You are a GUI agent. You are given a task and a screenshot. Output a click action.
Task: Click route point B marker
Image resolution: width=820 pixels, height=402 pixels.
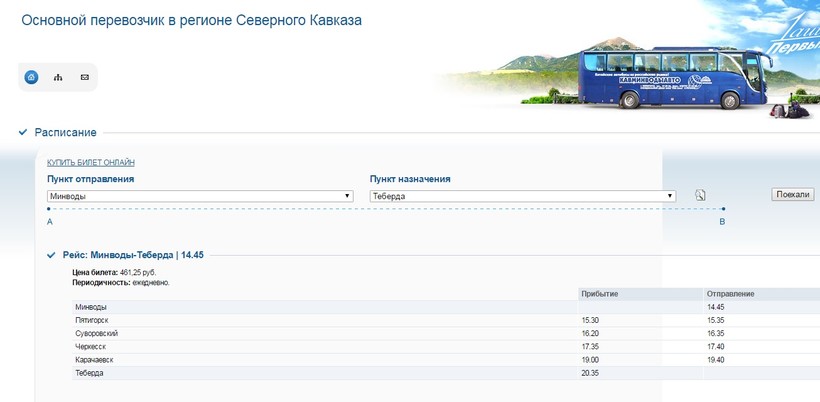pyautogui.click(x=722, y=209)
